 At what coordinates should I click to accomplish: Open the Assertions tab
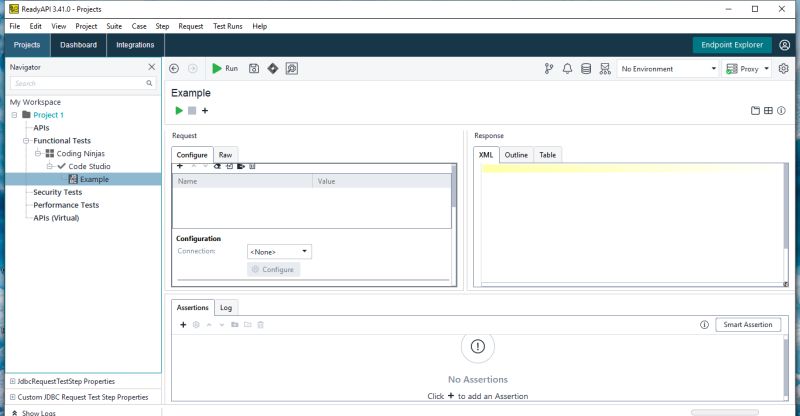[192, 307]
